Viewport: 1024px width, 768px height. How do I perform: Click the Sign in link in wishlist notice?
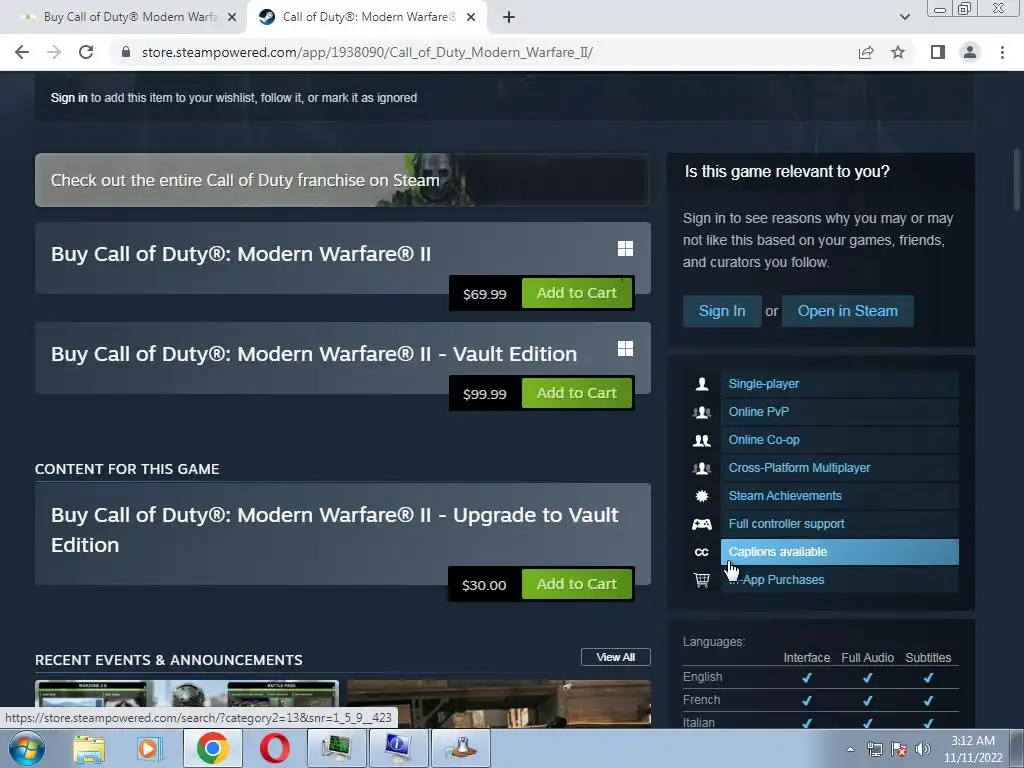tap(69, 98)
